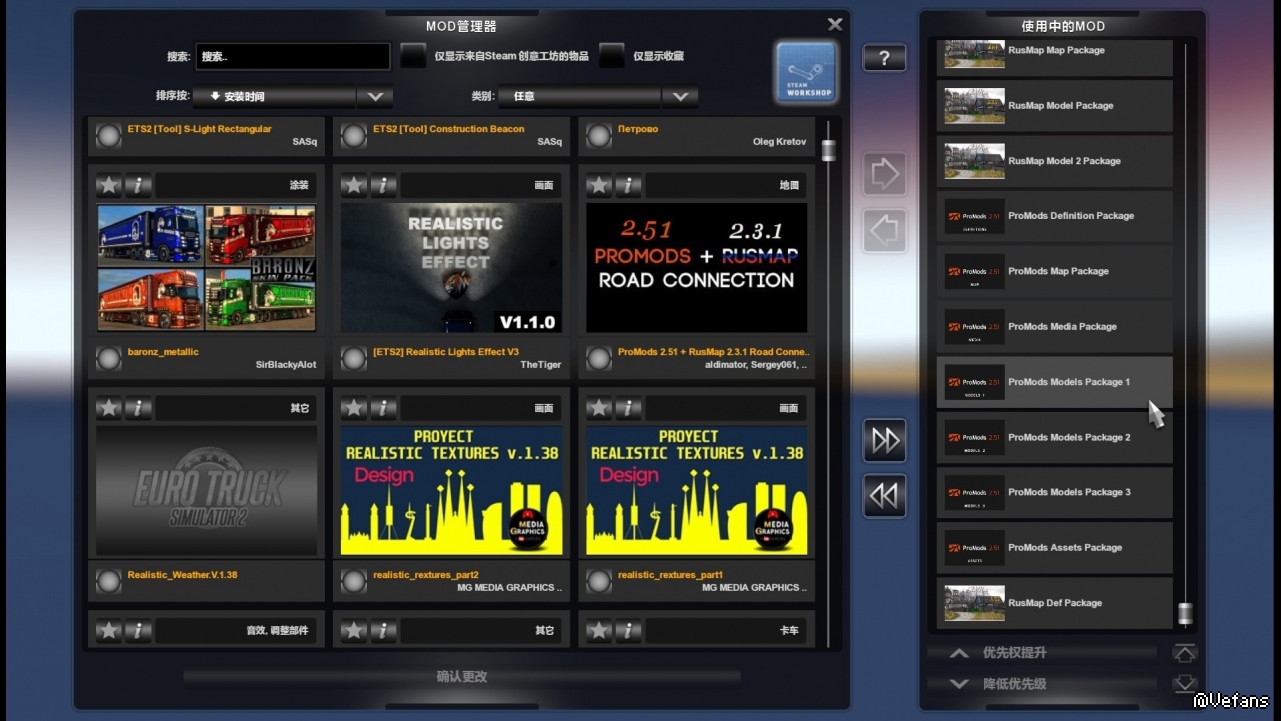The width and height of the screenshot is (1281, 721).
Task: Select the ProMods + RusMap Road Connection thumbnail
Action: (697, 267)
